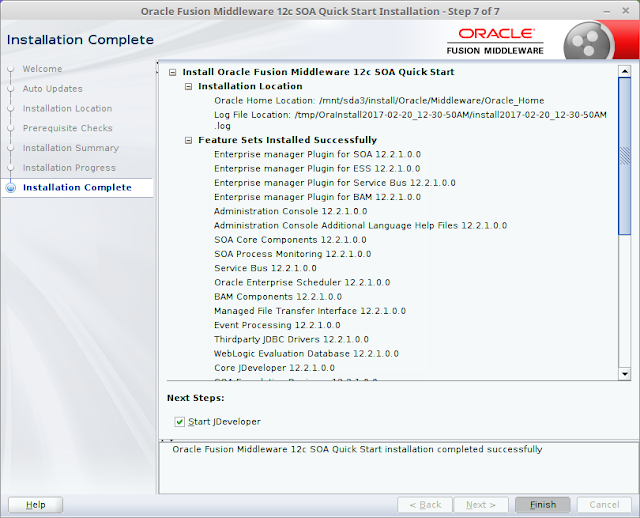Screen dimensions: 640x518
Task: Select the Welcome step
Action: (42, 69)
